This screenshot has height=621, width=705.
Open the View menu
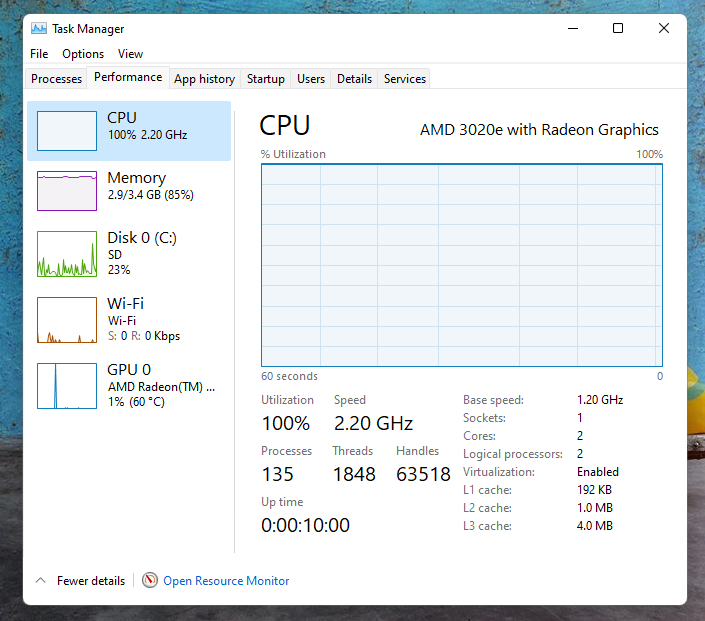tap(130, 54)
